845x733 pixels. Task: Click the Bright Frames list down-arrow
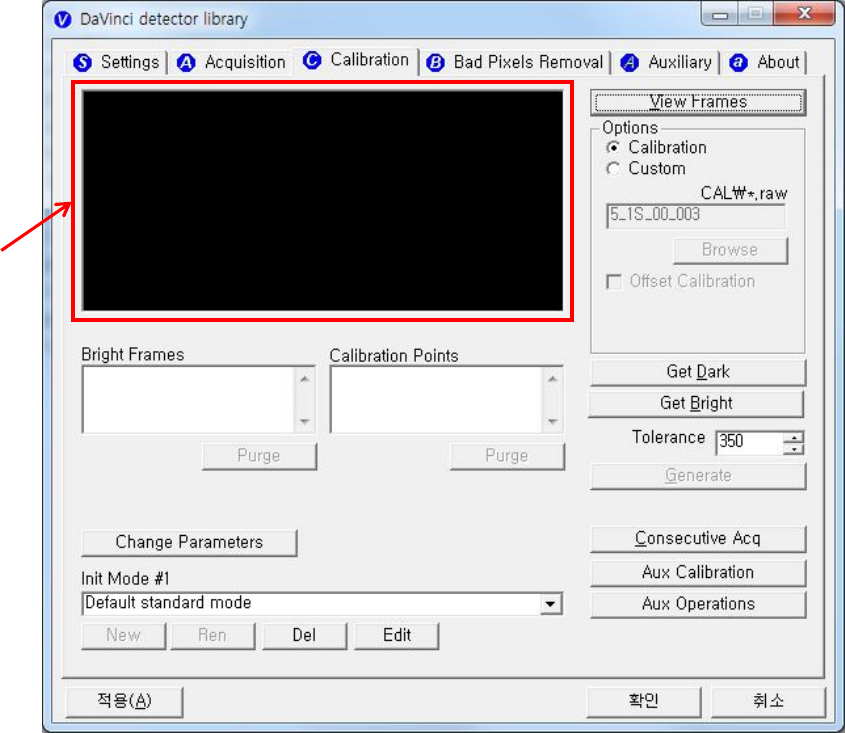coord(305,421)
